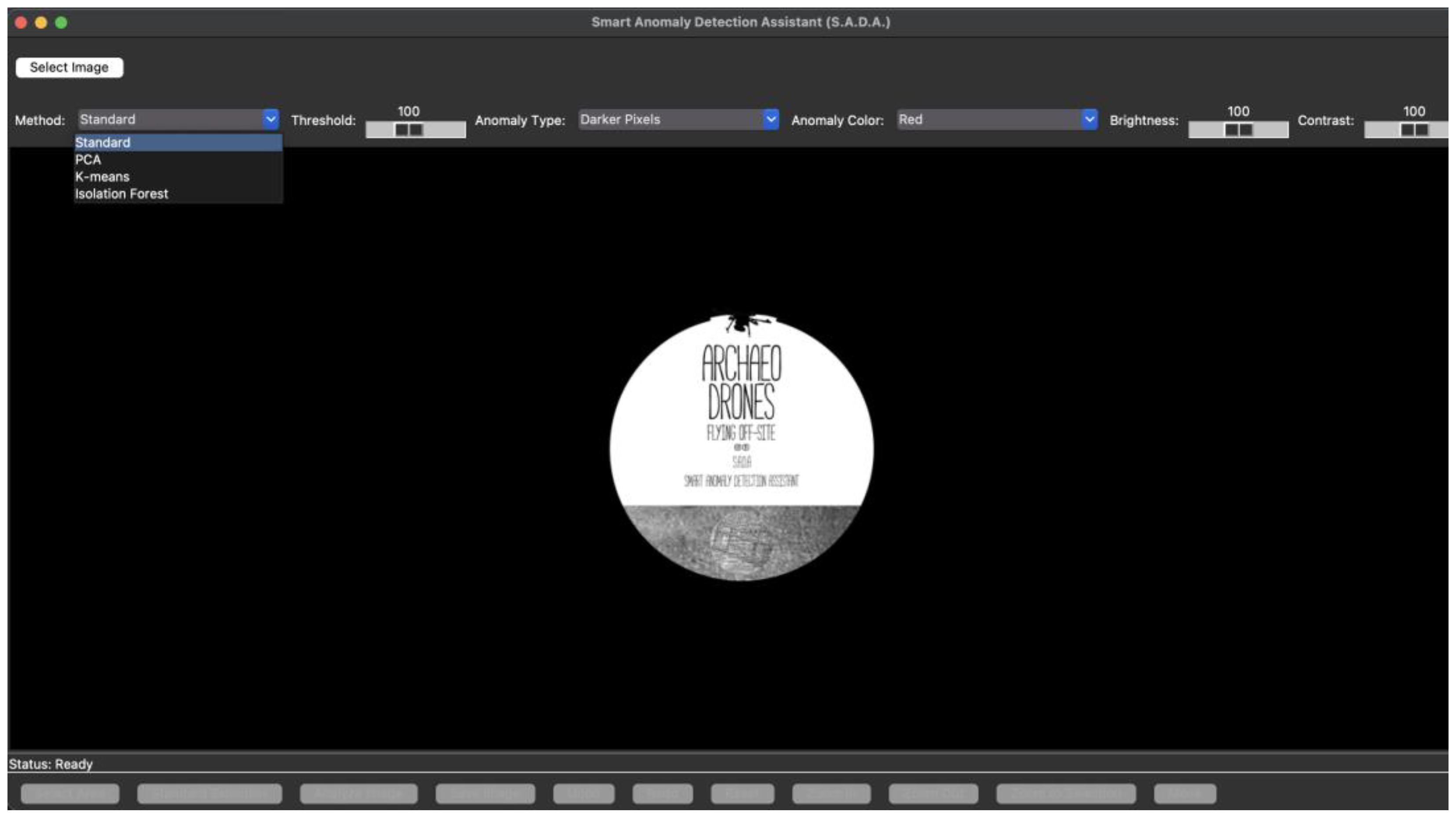Click the Archaeo Drones logo image
Viewport: 1456px width, 819px height.
tap(741, 447)
